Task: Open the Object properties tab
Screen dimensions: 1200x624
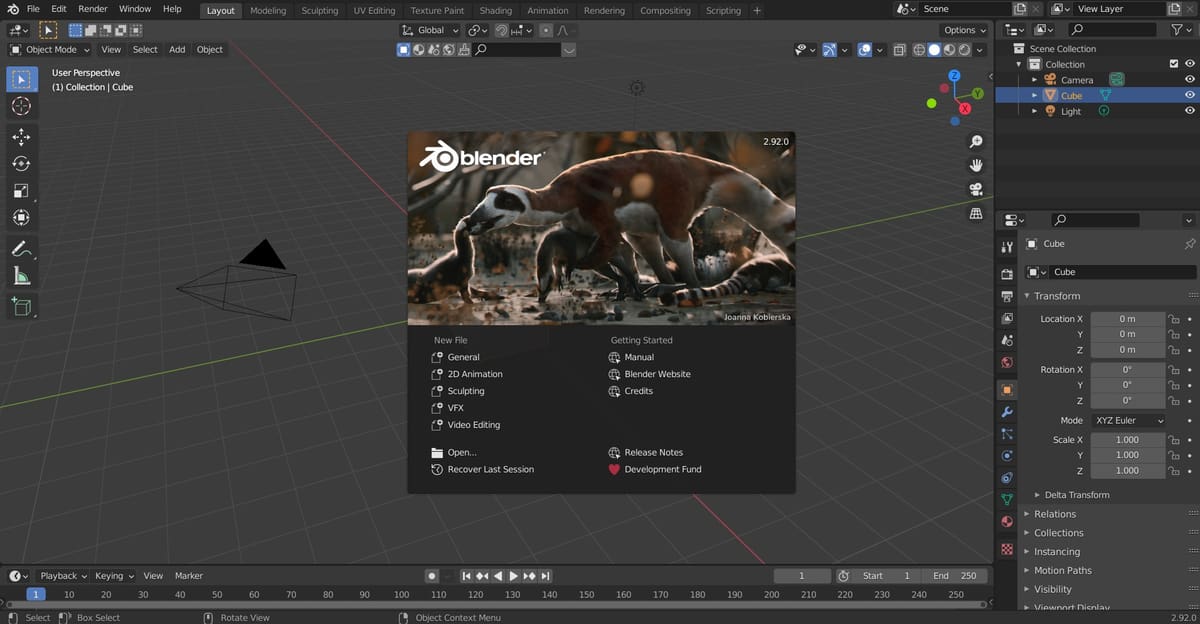Action: coord(1007,390)
